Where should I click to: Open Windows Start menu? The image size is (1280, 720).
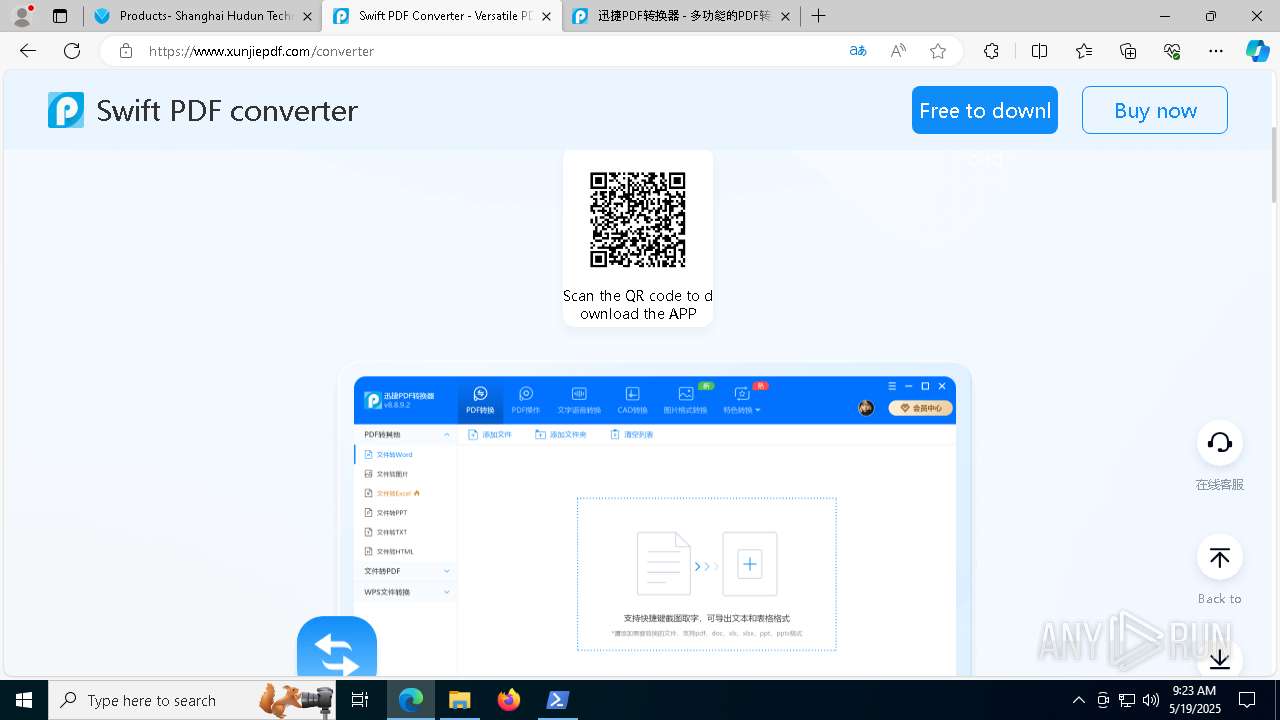pos(24,700)
